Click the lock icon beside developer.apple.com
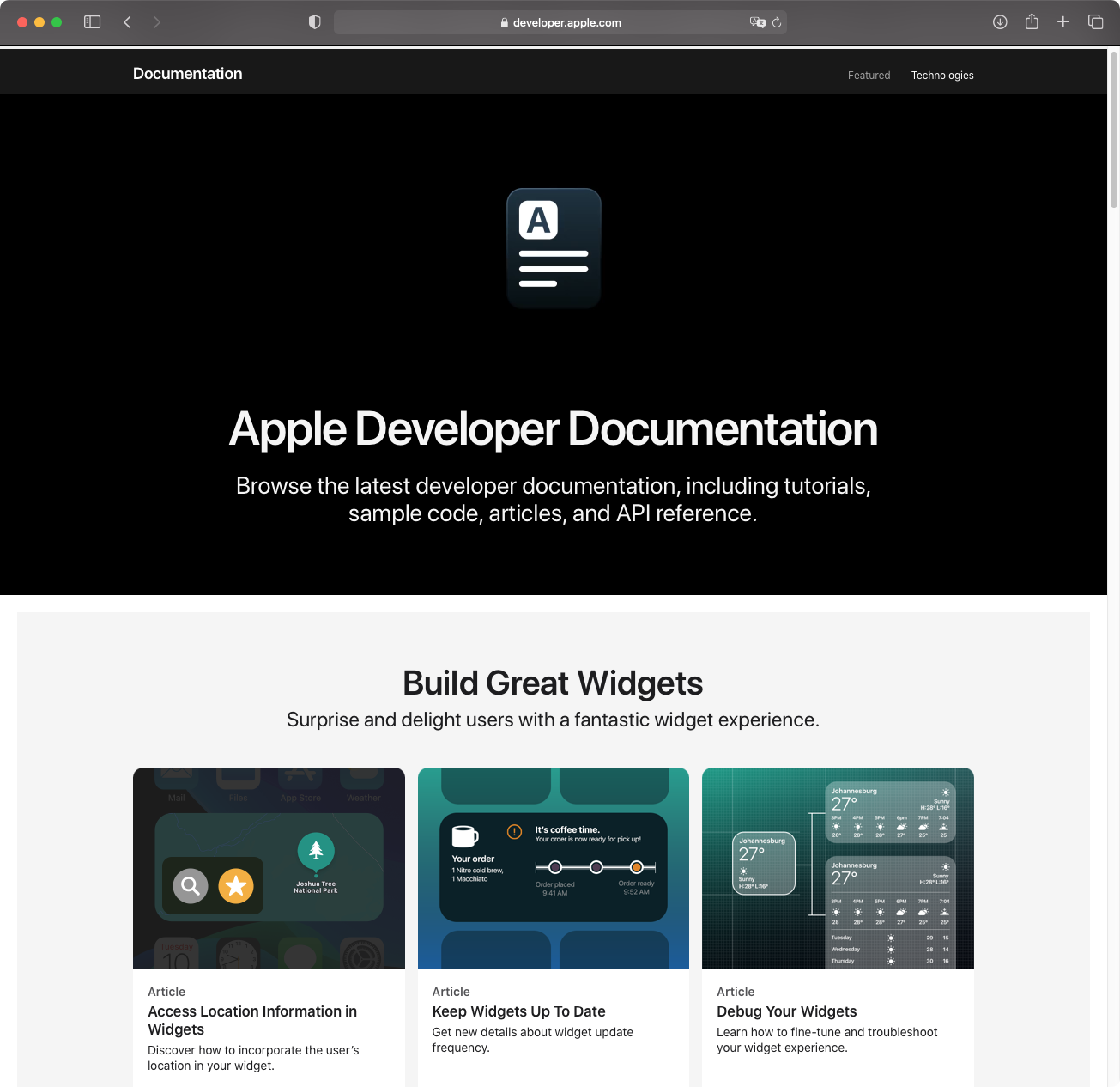Image resolution: width=1120 pixels, height=1087 pixels. click(505, 23)
